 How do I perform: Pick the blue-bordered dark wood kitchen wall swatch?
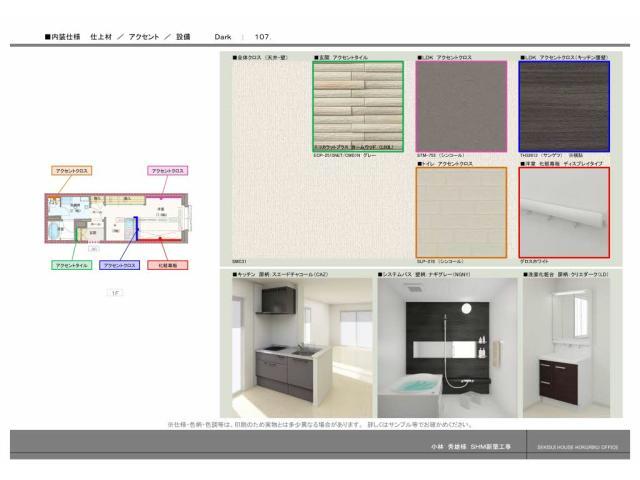pyautogui.click(x=563, y=106)
